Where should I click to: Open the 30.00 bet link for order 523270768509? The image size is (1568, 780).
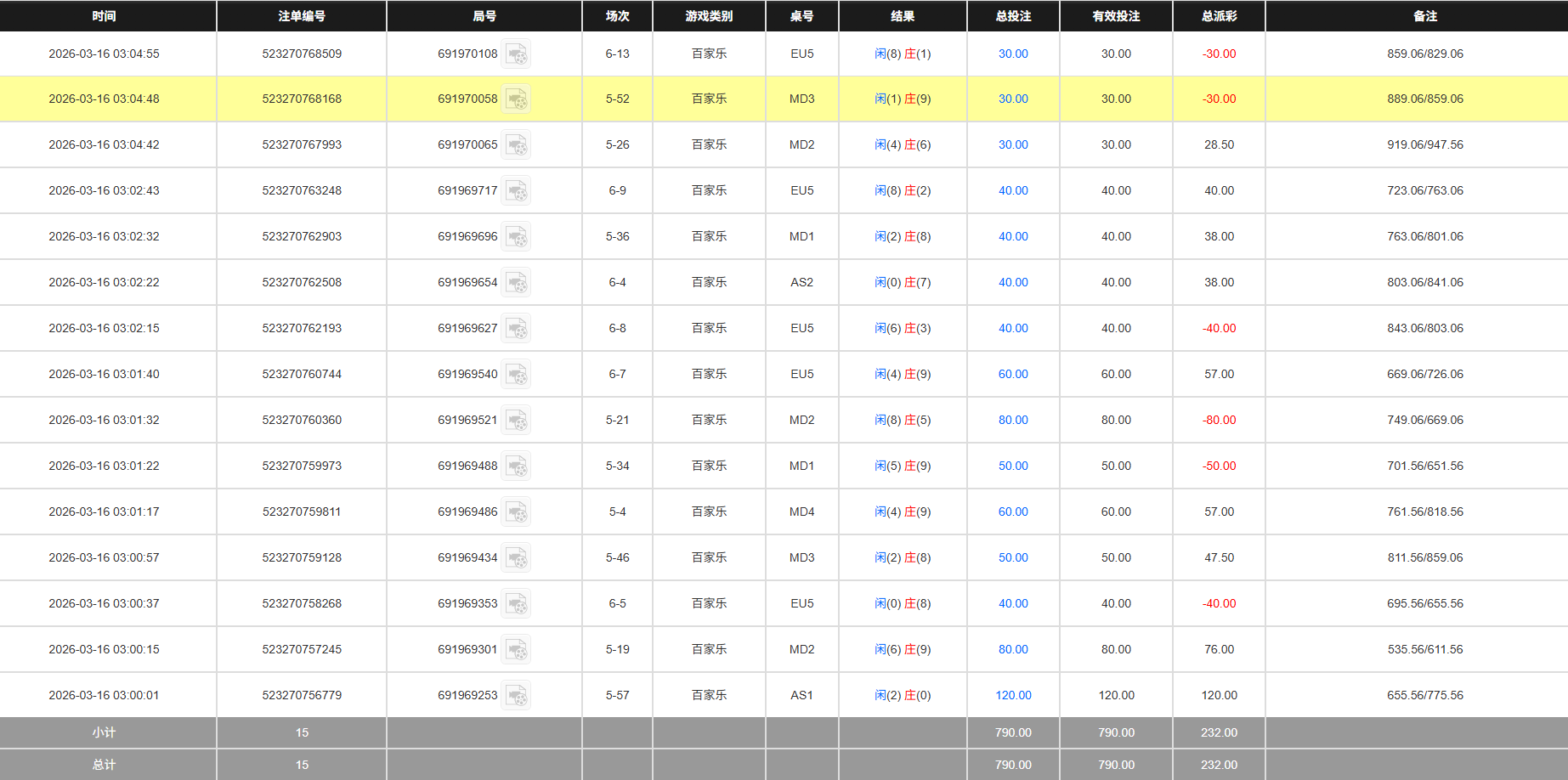point(1012,54)
